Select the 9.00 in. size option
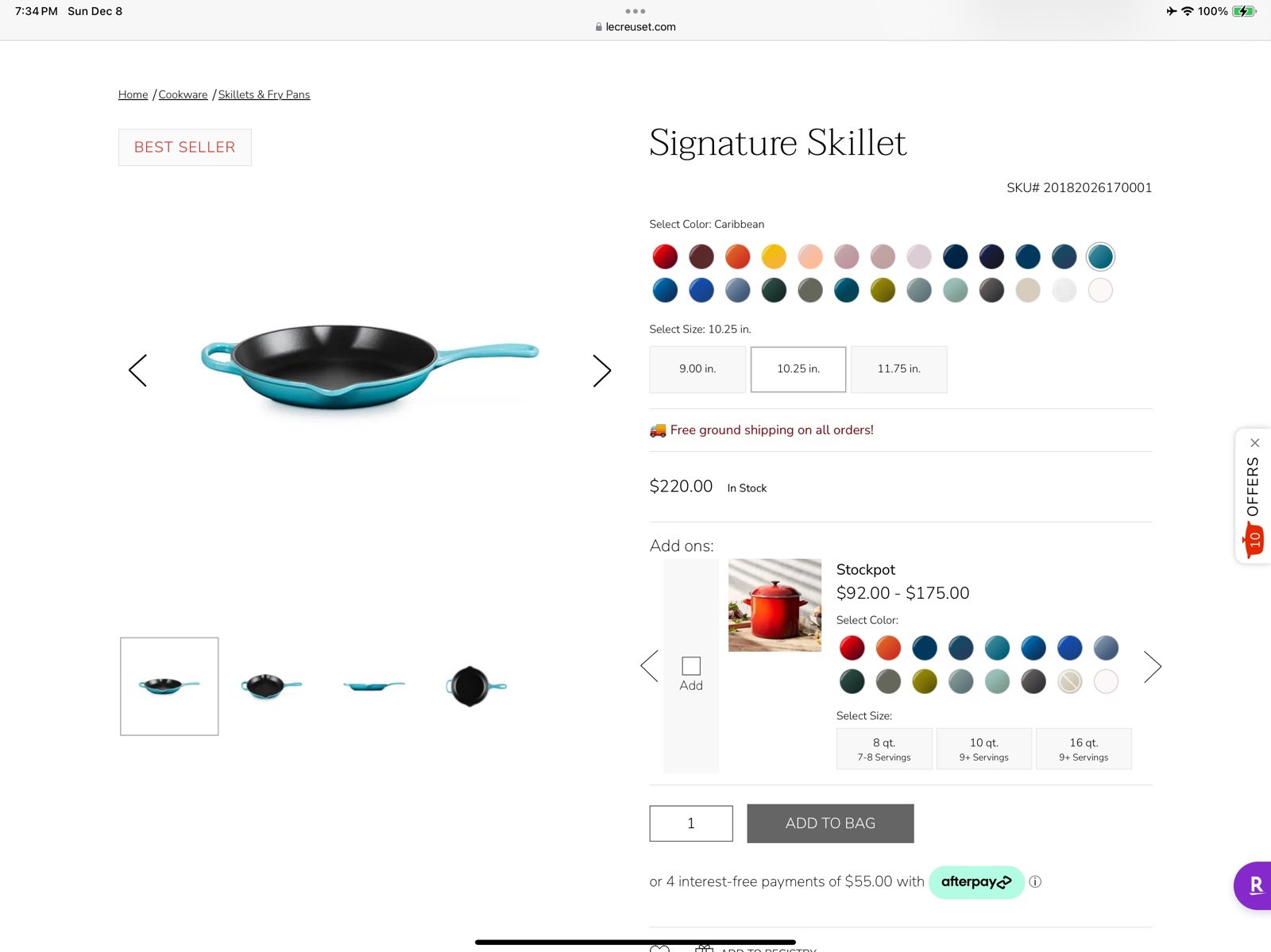Image resolution: width=1271 pixels, height=952 pixels. coord(697,369)
